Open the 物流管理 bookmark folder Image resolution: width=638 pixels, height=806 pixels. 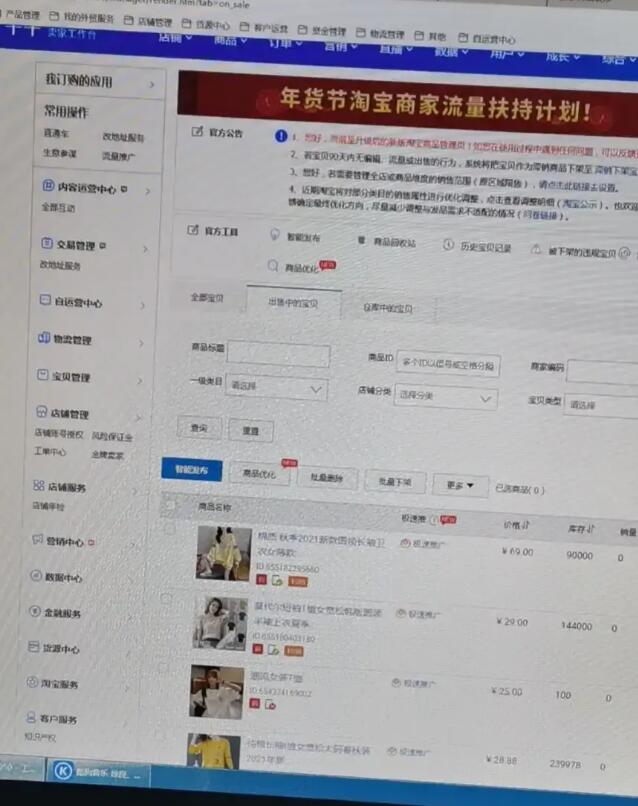tap(381, 34)
